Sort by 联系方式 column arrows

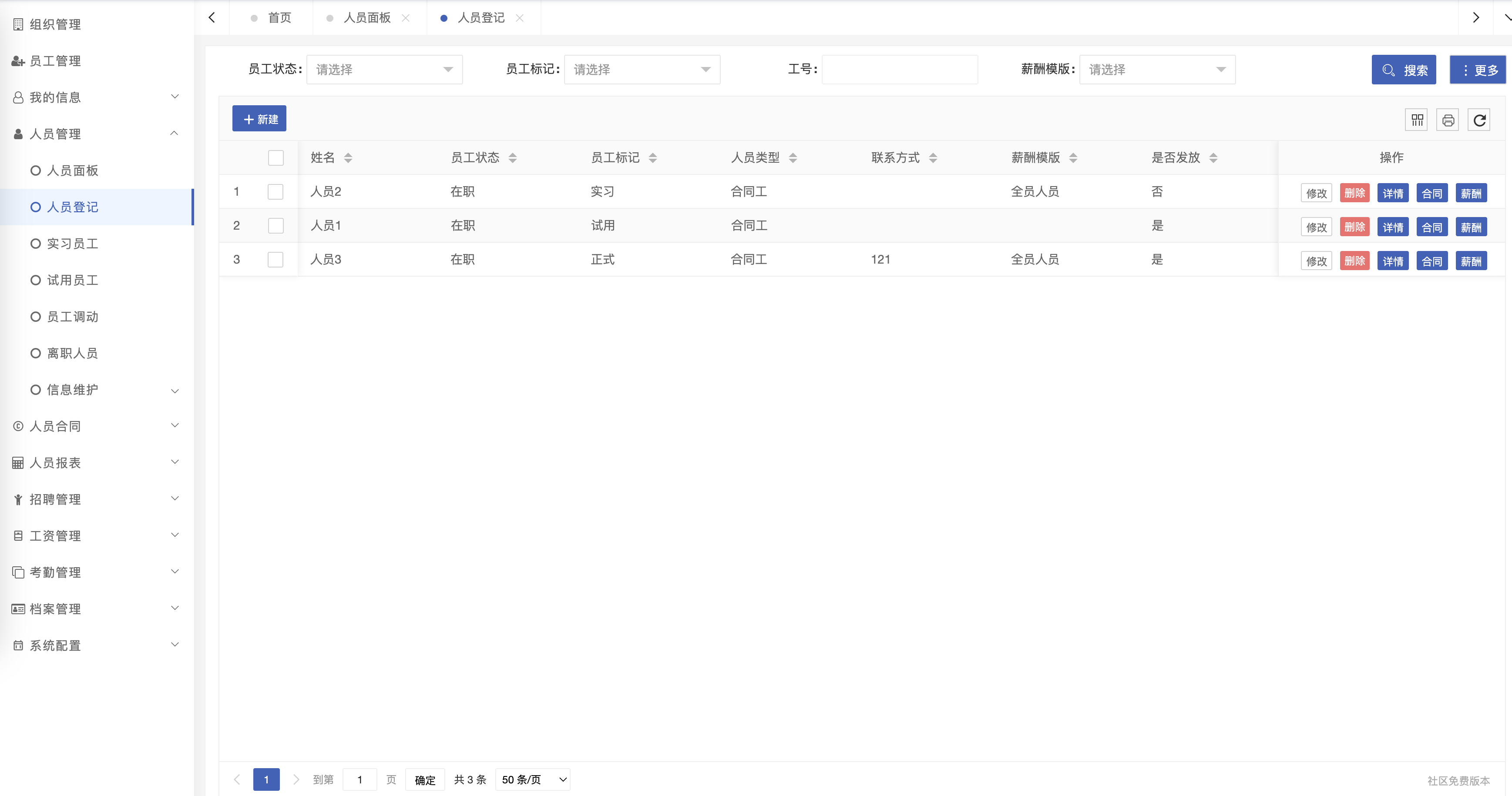[x=933, y=158]
